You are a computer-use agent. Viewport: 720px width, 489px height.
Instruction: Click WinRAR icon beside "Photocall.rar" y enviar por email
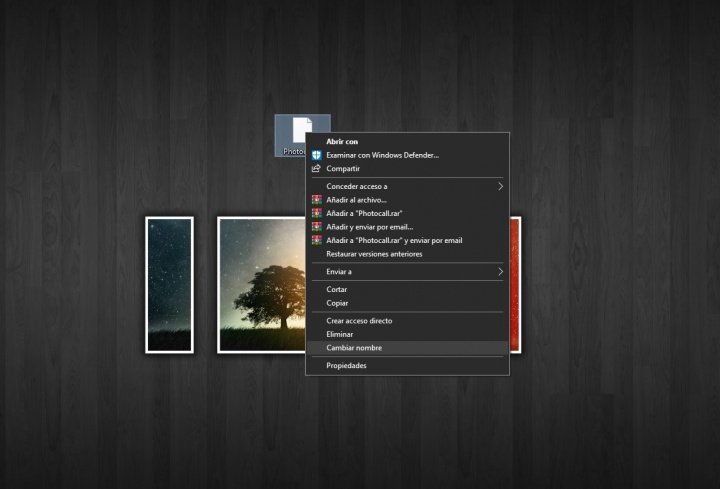pyautogui.click(x=316, y=240)
